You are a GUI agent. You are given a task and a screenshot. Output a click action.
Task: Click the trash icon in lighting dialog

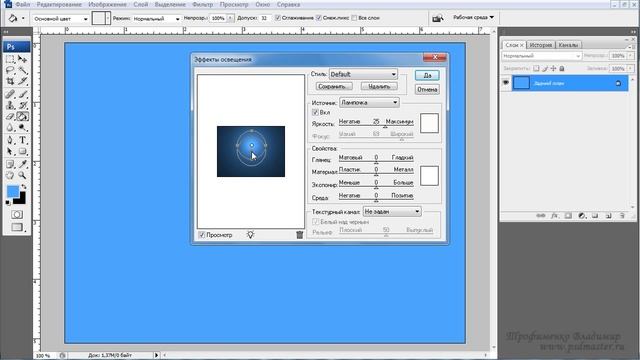pos(300,235)
